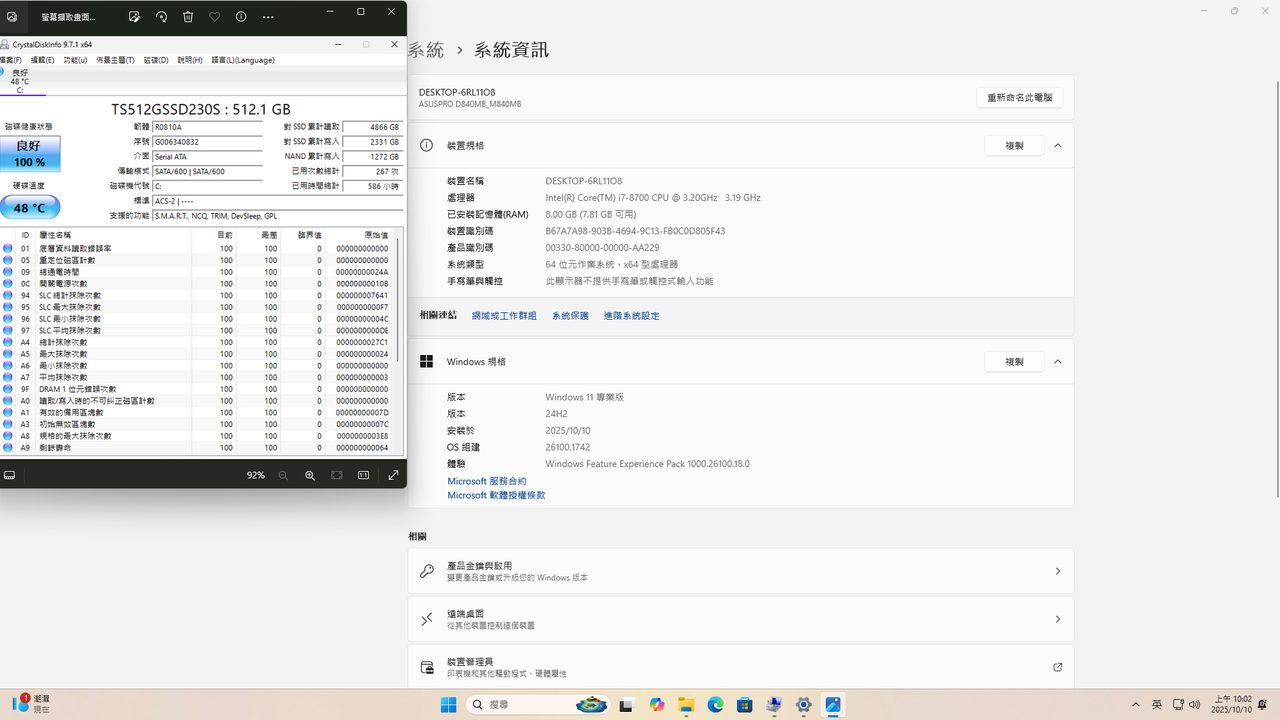Select SMART row 09 通電時間
This screenshot has width=1280, height=720.
coord(196,272)
